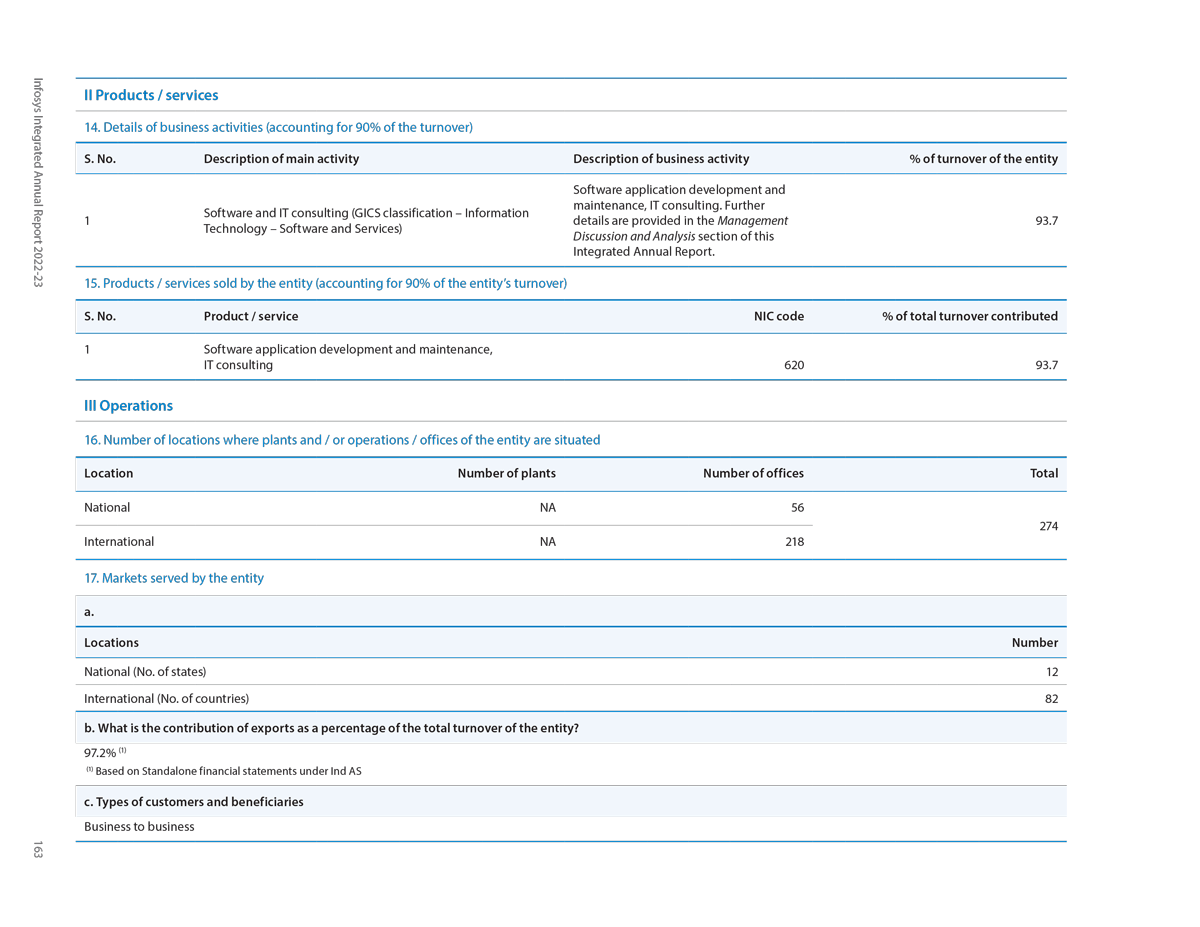This screenshot has width=1200, height=927.
Task: Click the 'II Products / services' section heading
Action: click(x=151, y=96)
